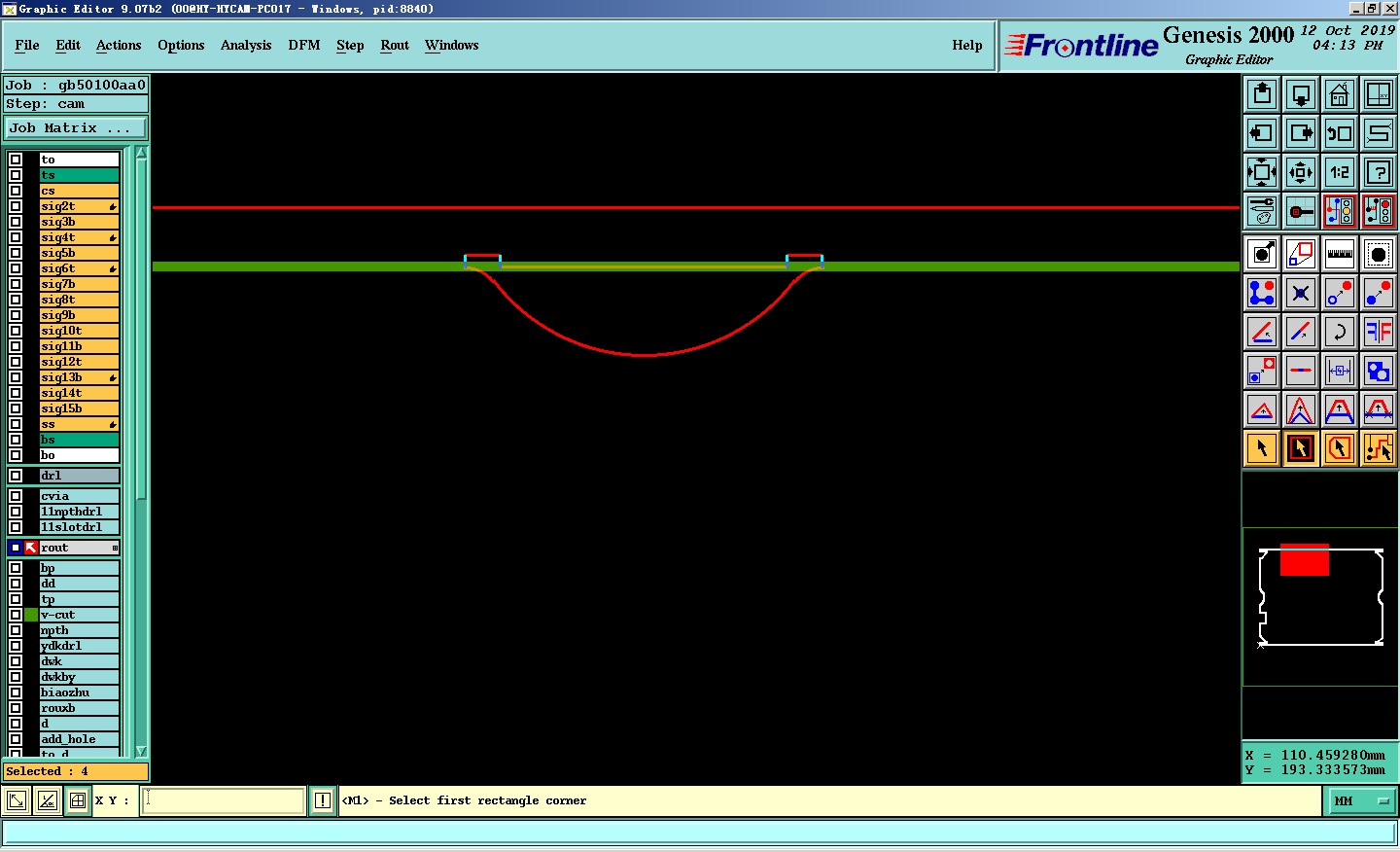1400x852 pixels.
Task: Toggle display checkbox for layer rout
Action: tap(16, 548)
